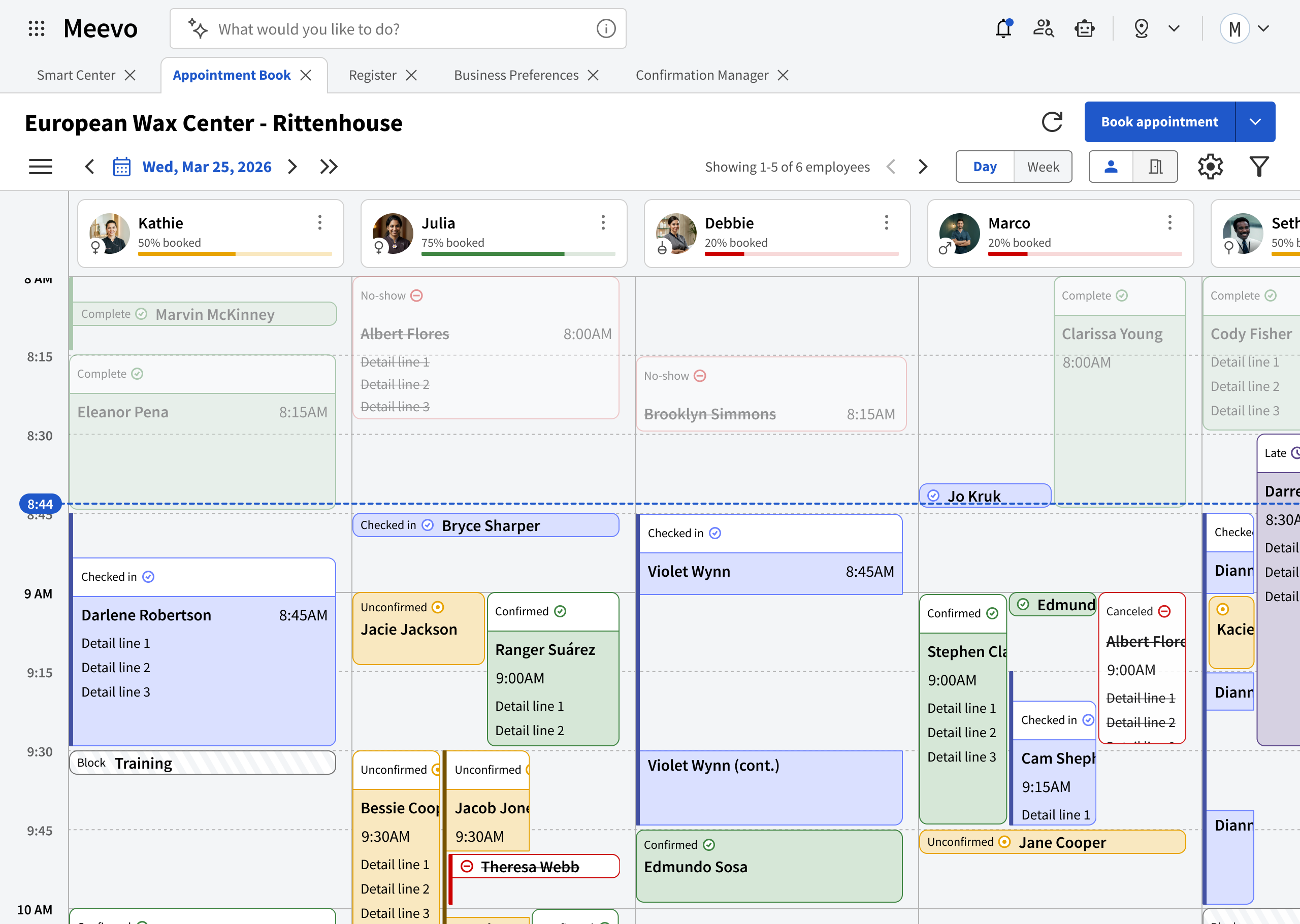
Task: Close the Confirmation Manager tab
Action: click(x=783, y=75)
